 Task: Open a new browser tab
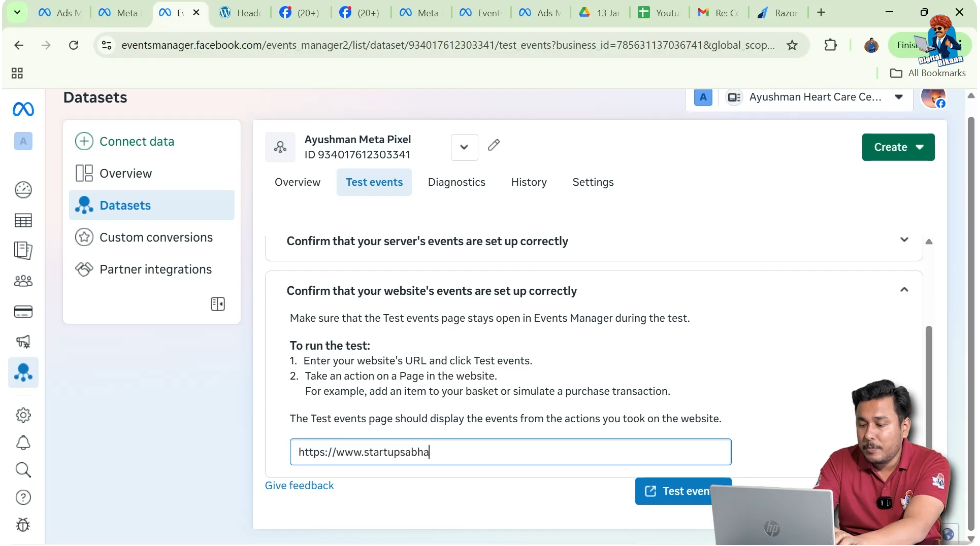click(821, 12)
